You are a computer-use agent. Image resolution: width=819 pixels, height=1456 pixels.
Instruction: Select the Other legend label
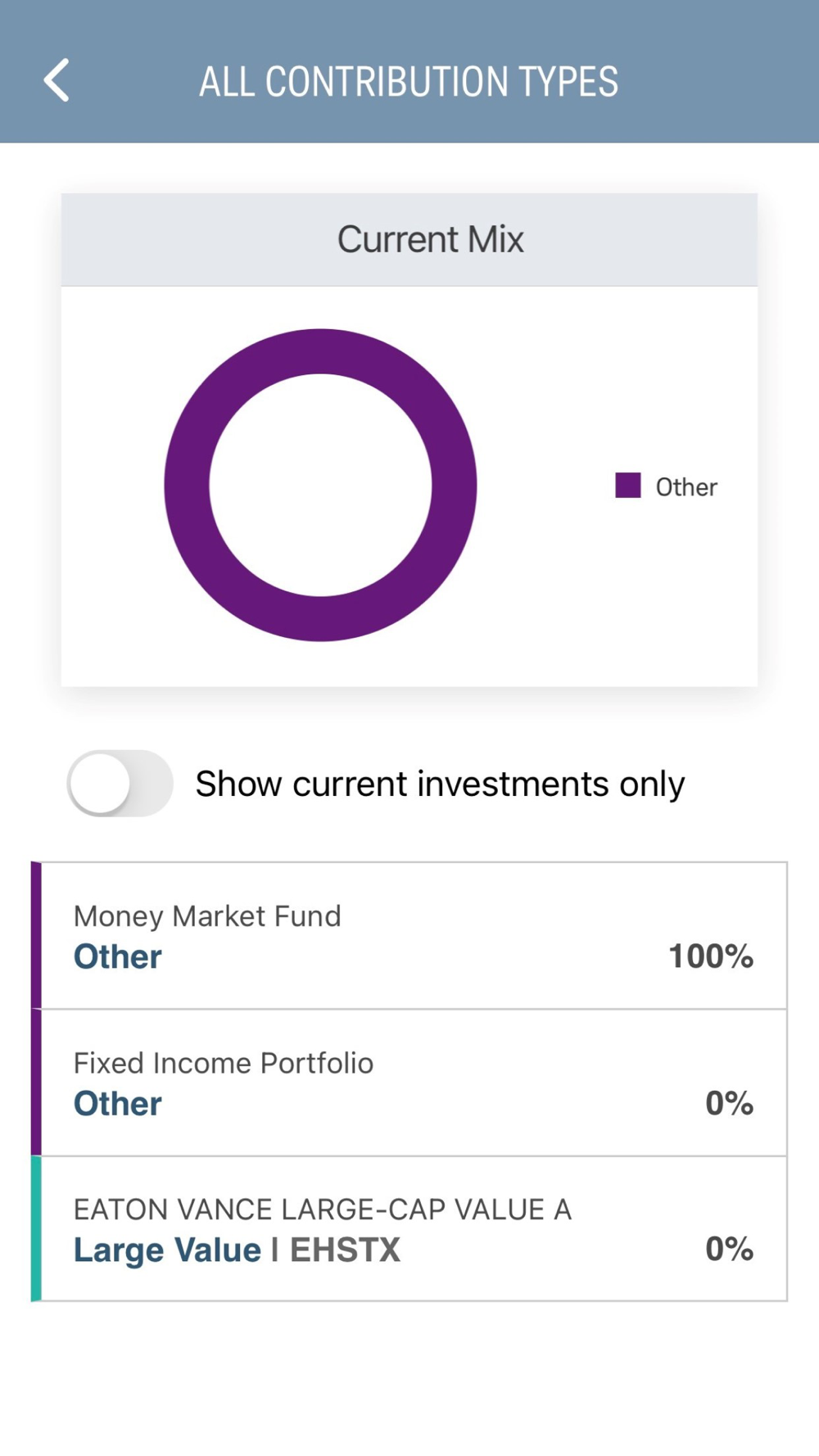686,487
